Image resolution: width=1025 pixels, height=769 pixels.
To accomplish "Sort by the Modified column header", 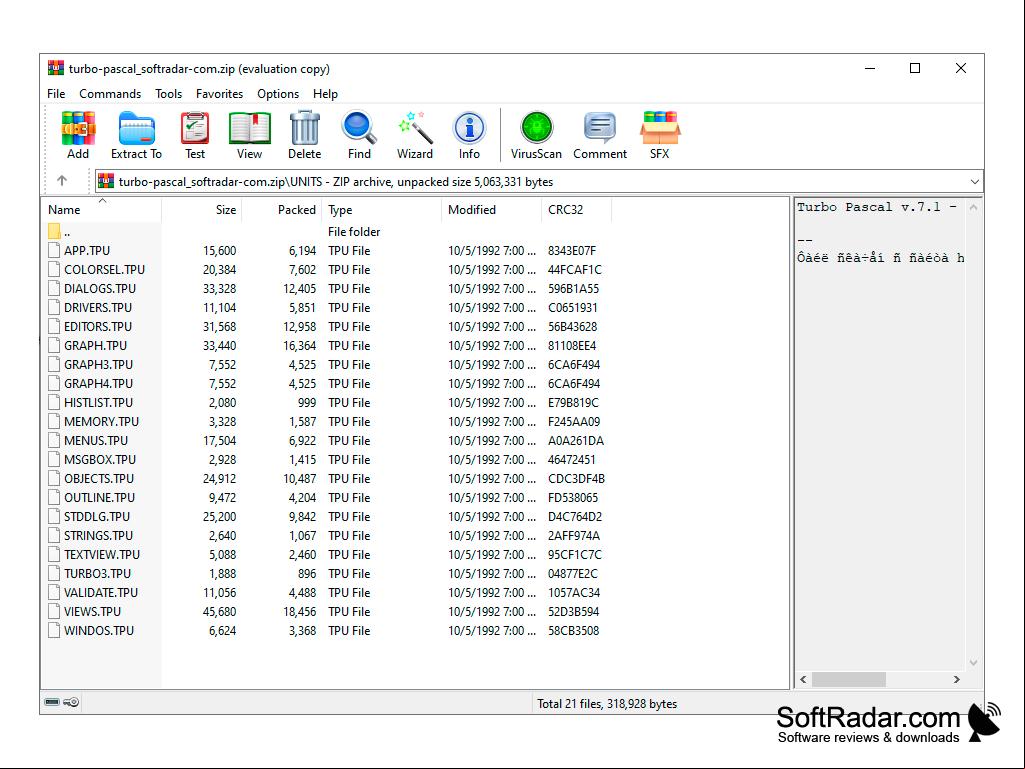I will click(x=492, y=209).
